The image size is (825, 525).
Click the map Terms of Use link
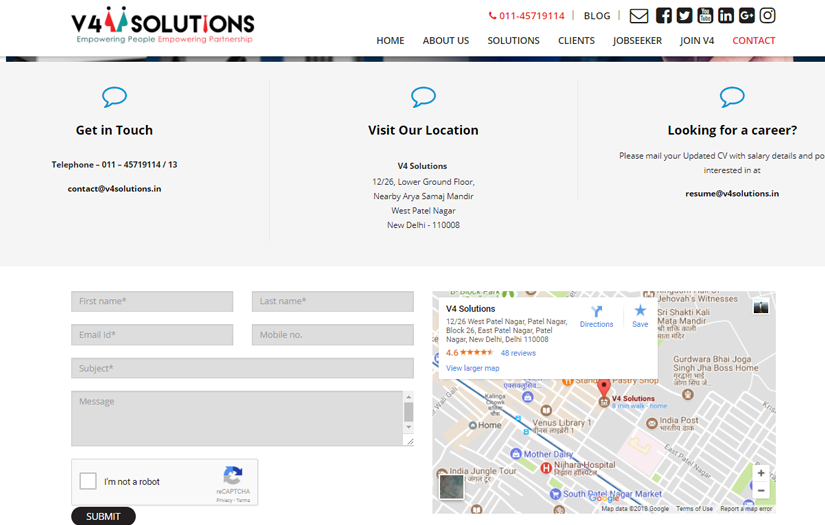pos(694,509)
